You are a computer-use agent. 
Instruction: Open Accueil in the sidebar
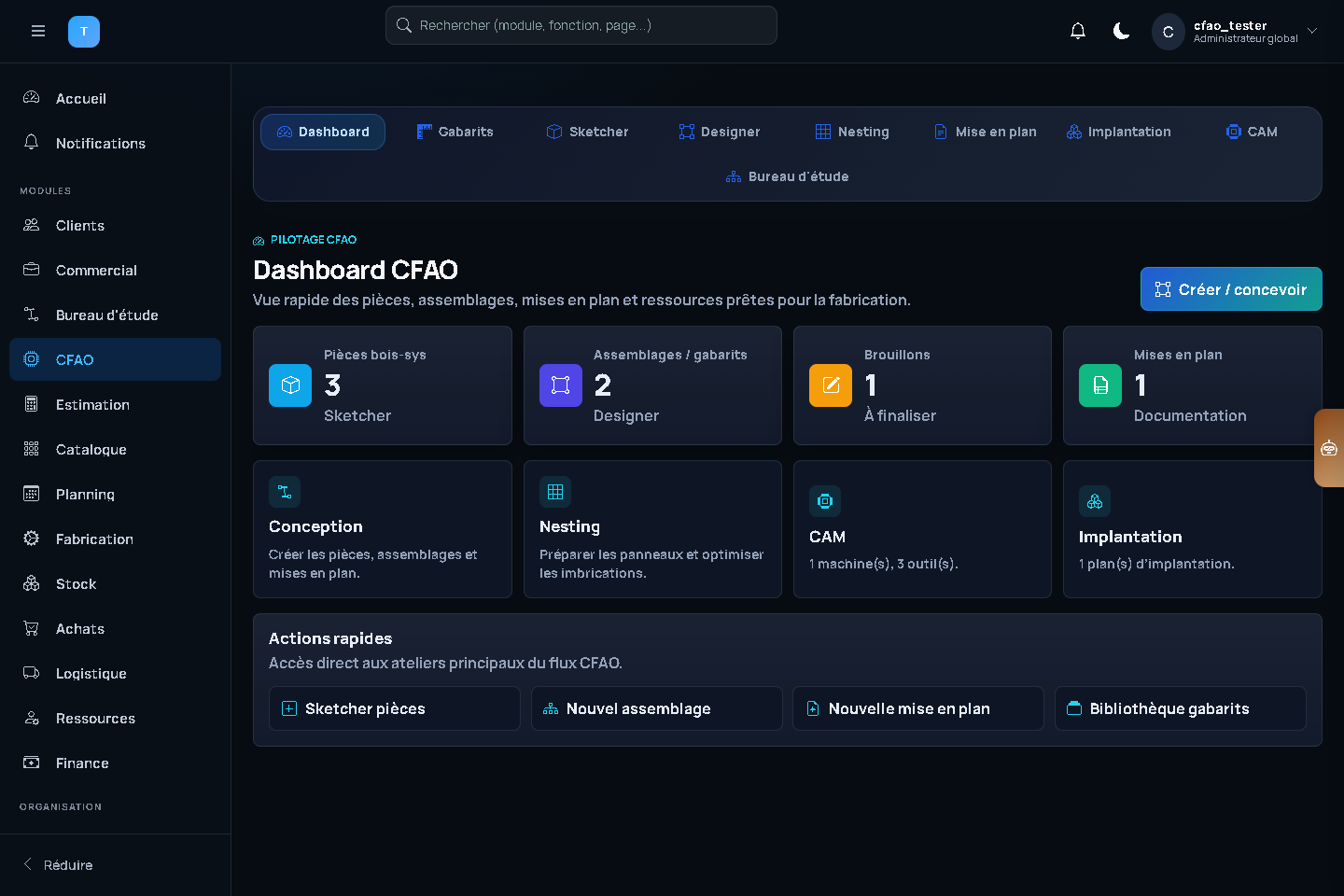pyautogui.click(x=115, y=98)
